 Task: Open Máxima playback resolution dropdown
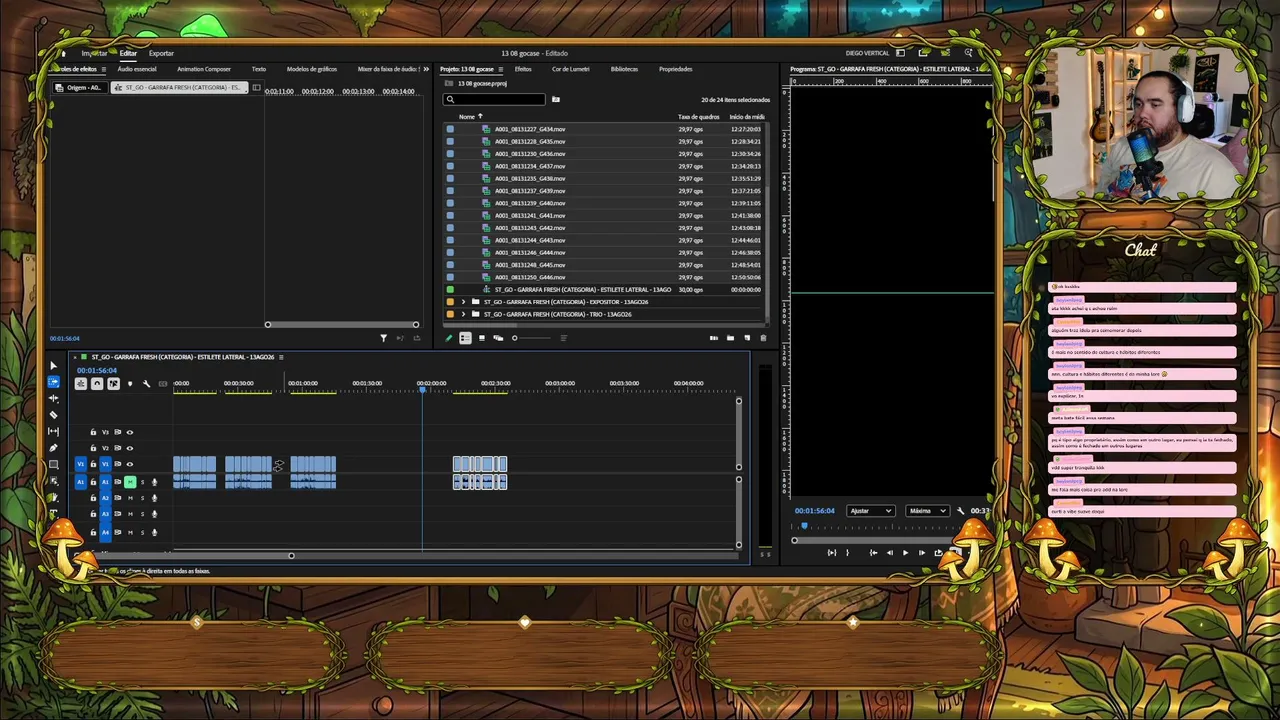tap(928, 511)
